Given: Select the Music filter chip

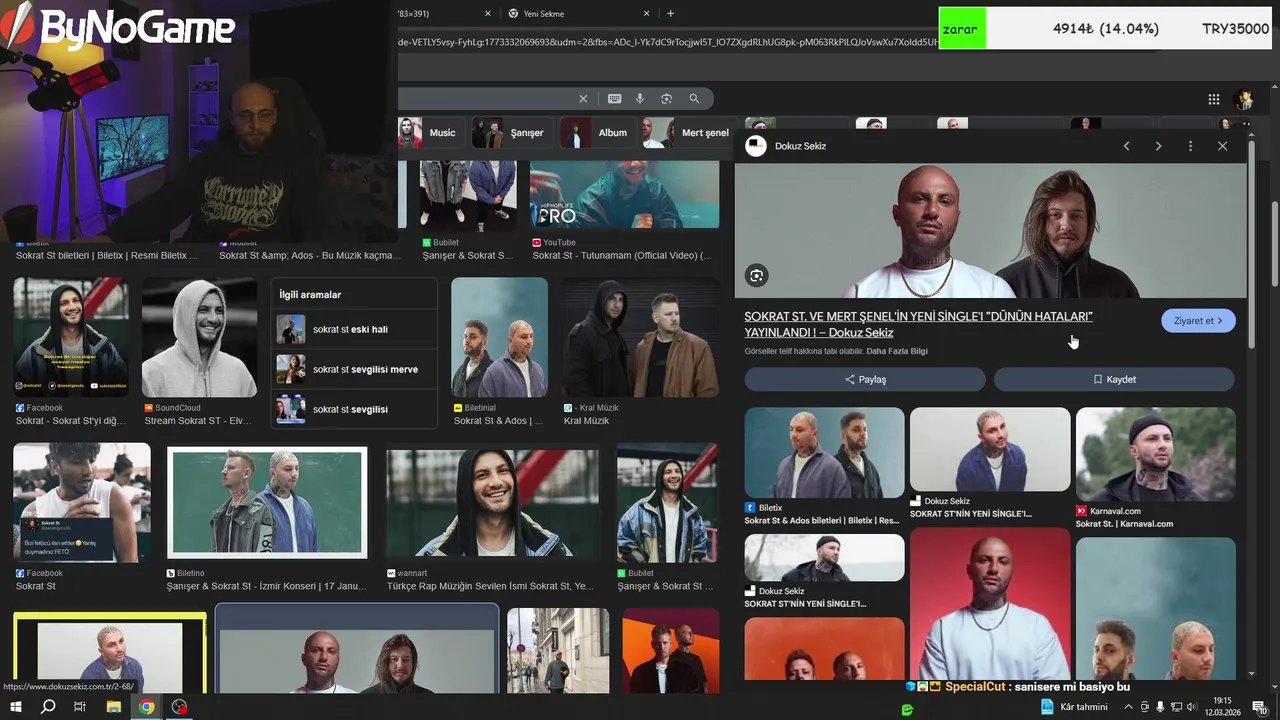Looking at the screenshot, I should coord(427,133).
